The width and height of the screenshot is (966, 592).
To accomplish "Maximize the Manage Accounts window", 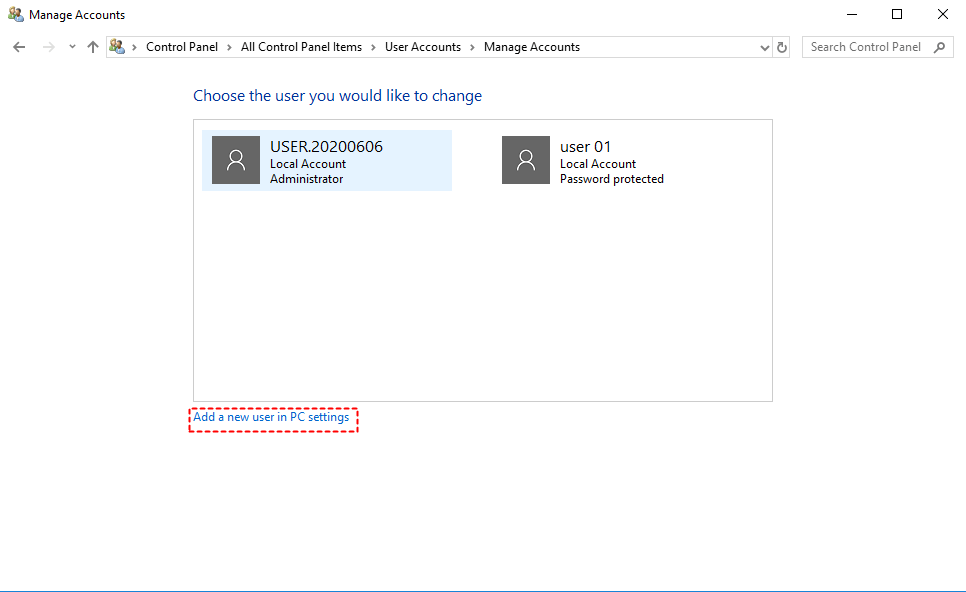I will pyautogui.click(x=897, y=14).
